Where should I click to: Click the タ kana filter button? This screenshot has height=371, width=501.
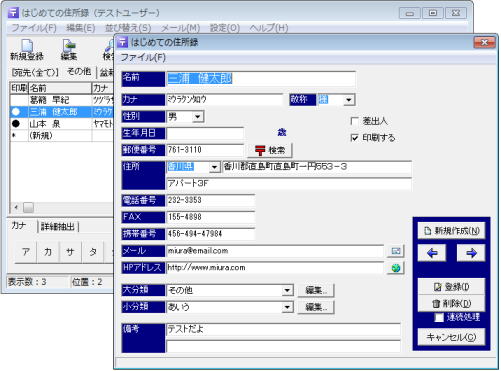pos(93,252)
